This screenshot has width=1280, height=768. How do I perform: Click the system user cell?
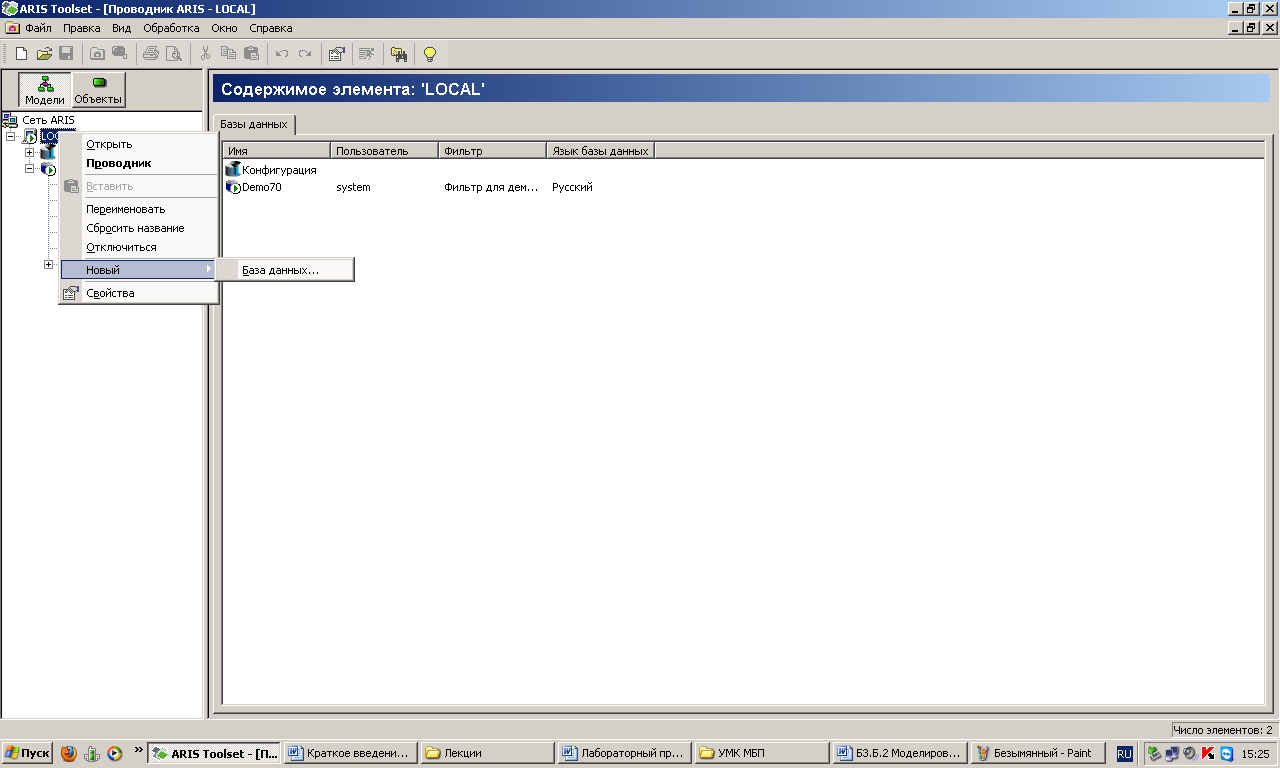pyautogui.click(x=353, y=187)
